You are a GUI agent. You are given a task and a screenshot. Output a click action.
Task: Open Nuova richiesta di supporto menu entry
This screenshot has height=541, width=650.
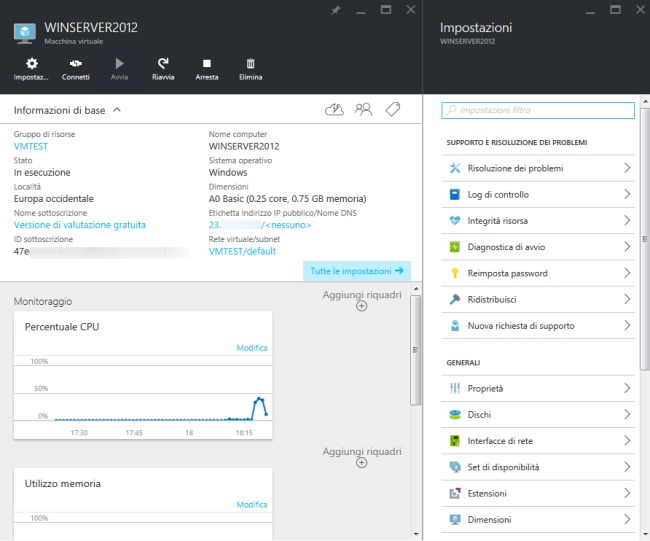pos(538,325)
